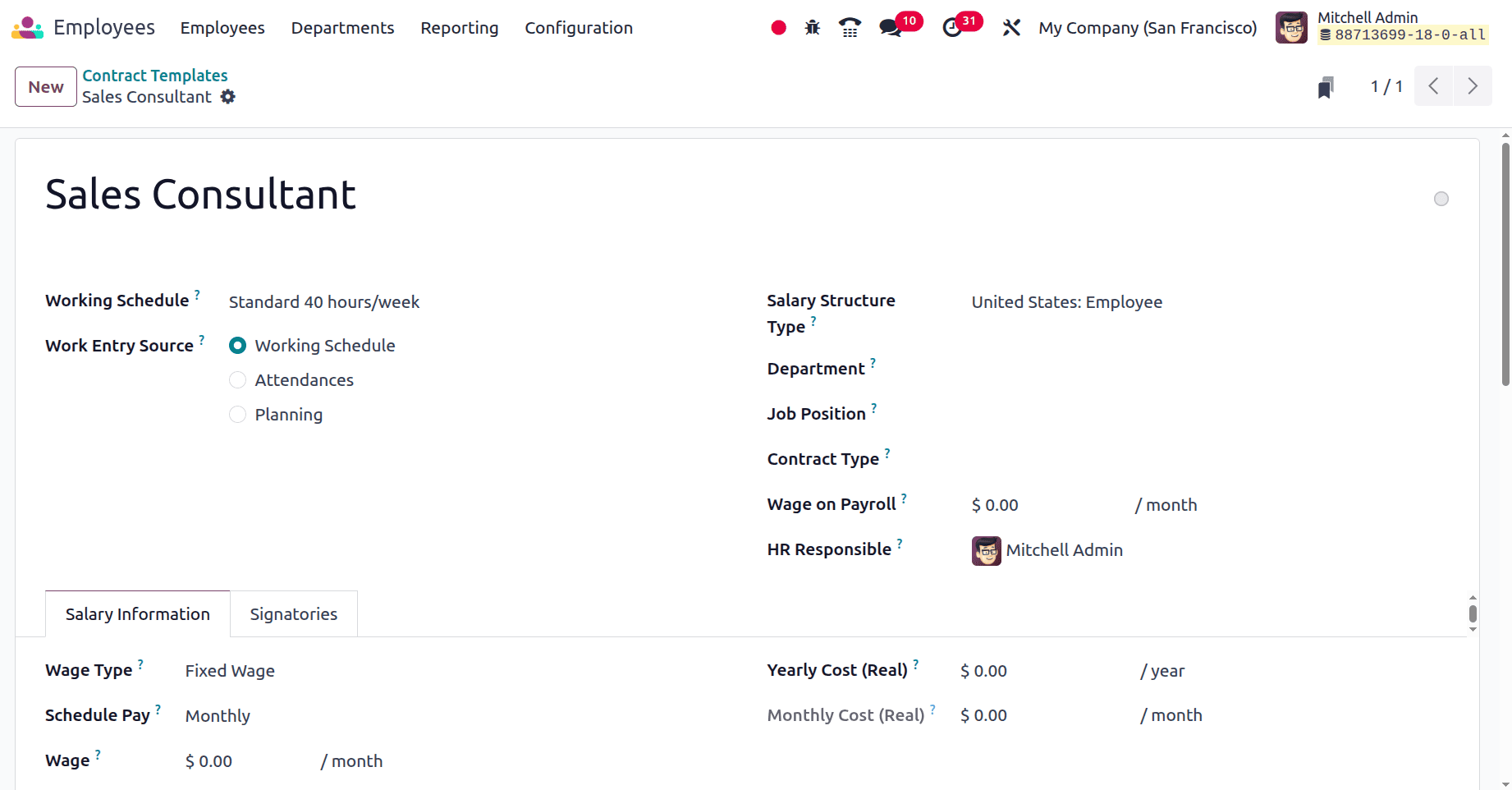Open the Configuration menu
This screenshot has height=790, width=1512.
tap(579, 28)
